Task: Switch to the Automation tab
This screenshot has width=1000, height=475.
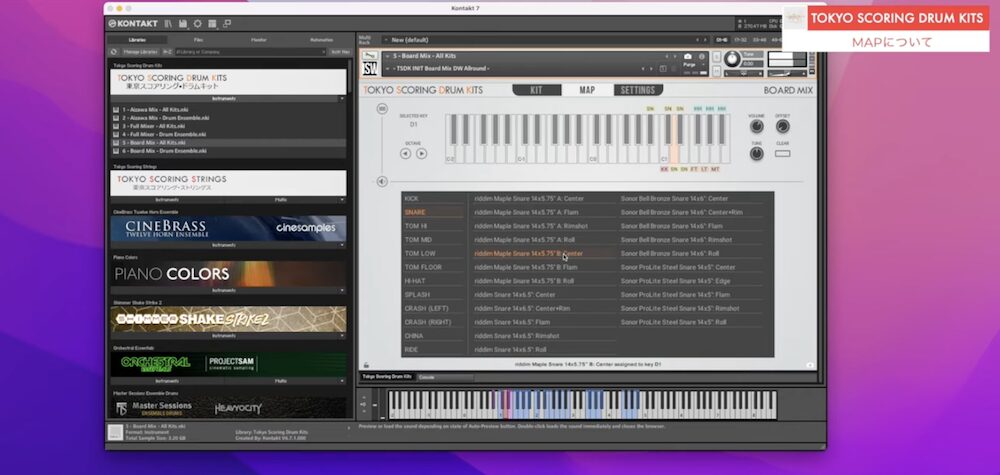Action: [321, 40]
